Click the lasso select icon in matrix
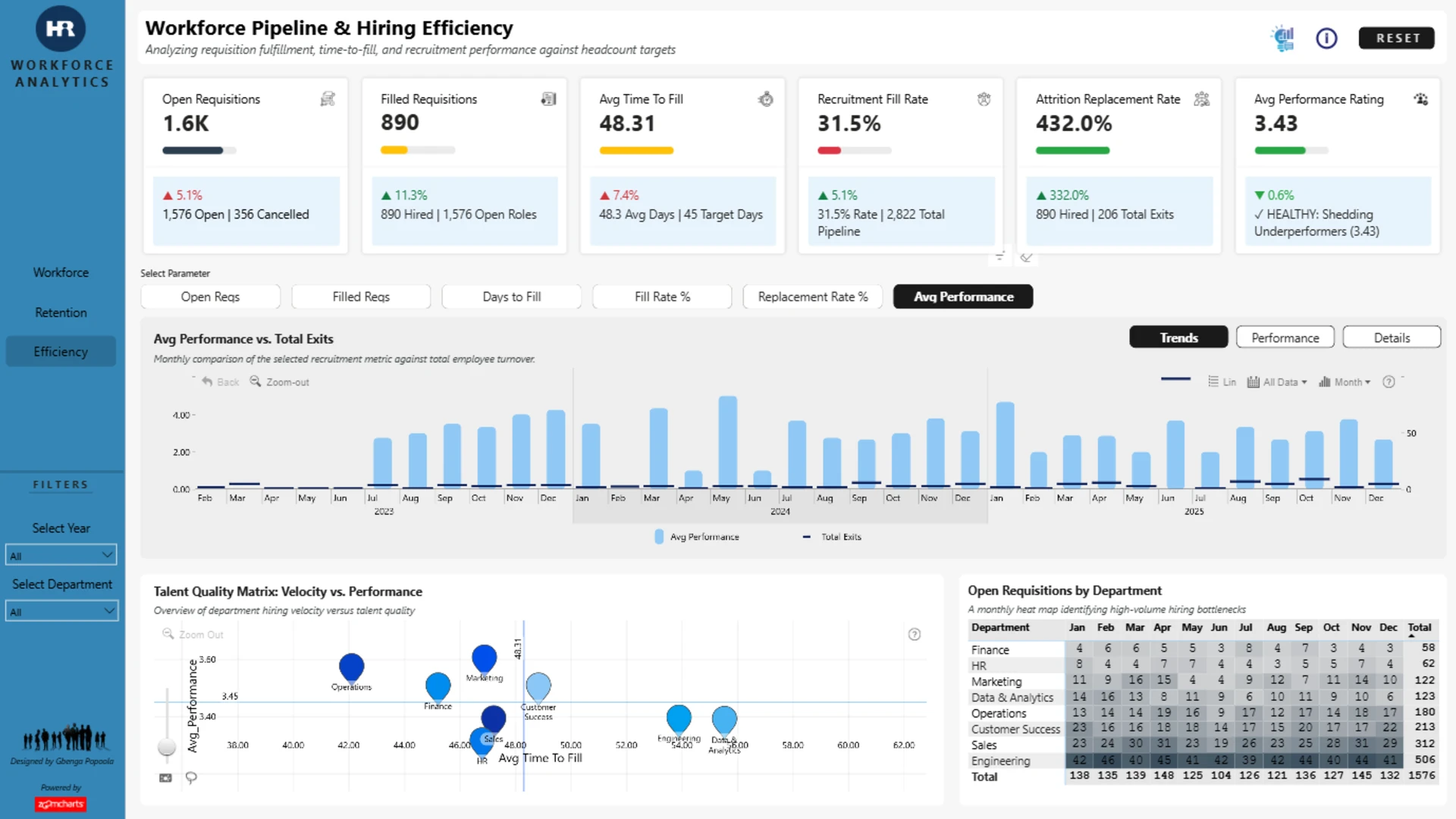Viewport: 1456px width, 819px height. click(x=191, y=778)
